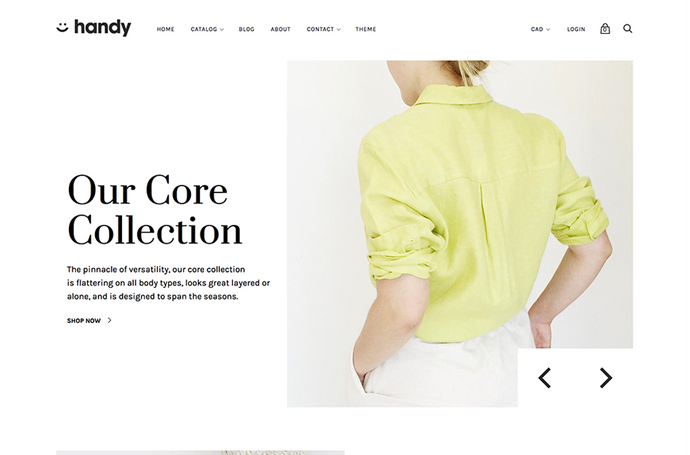Expand the chevron next to CATALOG

pos(222,29)
